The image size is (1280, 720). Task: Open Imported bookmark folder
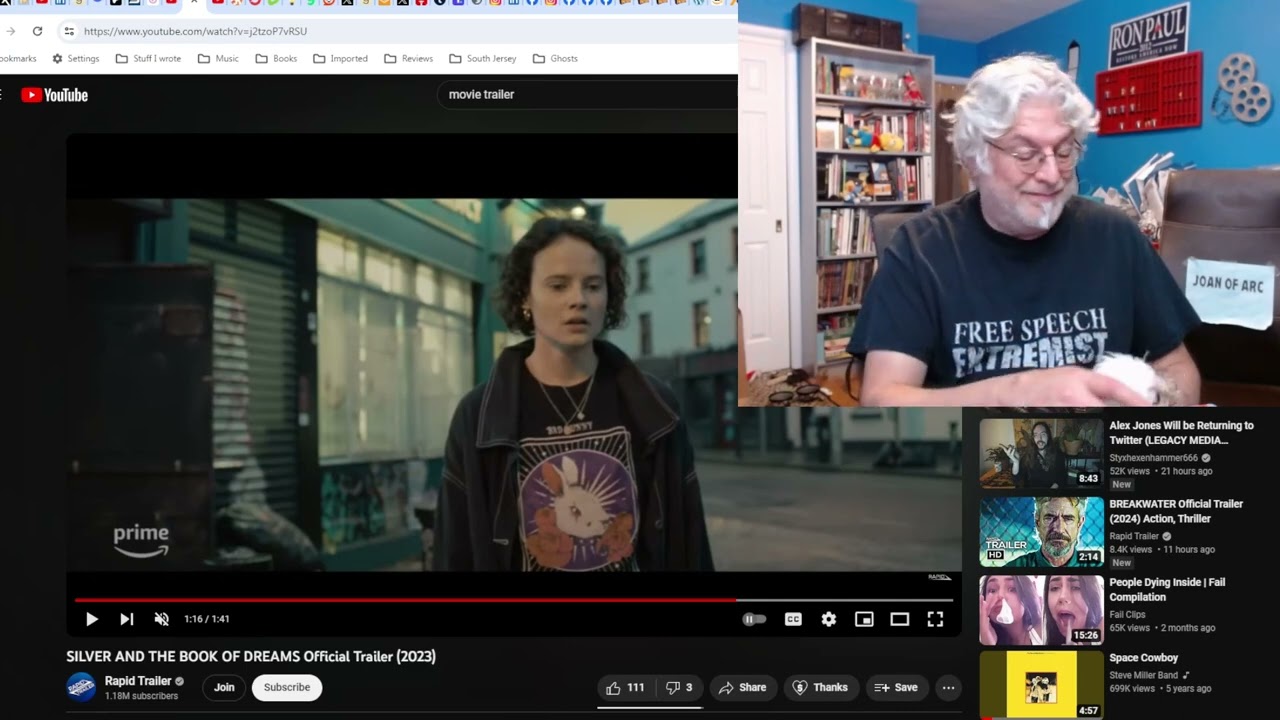pos(340,58)
